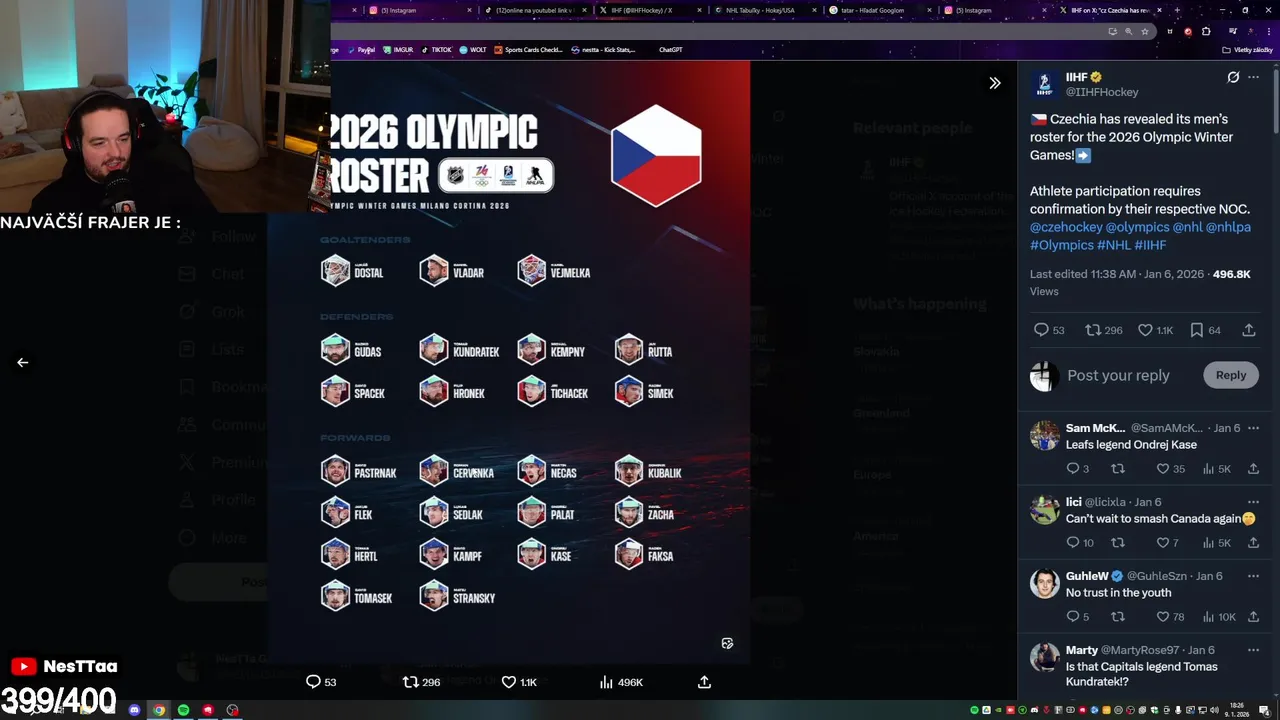Open the image options icon on the roster picture
Viewport: 1280px width, 720px height.
tap(727, 643)
